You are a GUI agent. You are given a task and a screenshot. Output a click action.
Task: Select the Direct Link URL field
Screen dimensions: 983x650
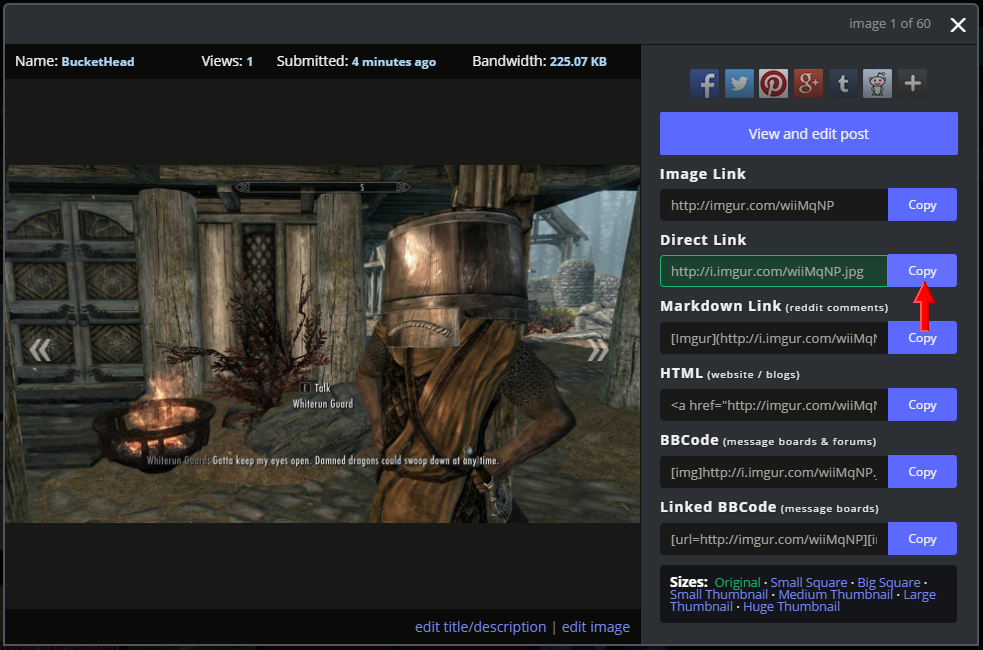point(774,271)
